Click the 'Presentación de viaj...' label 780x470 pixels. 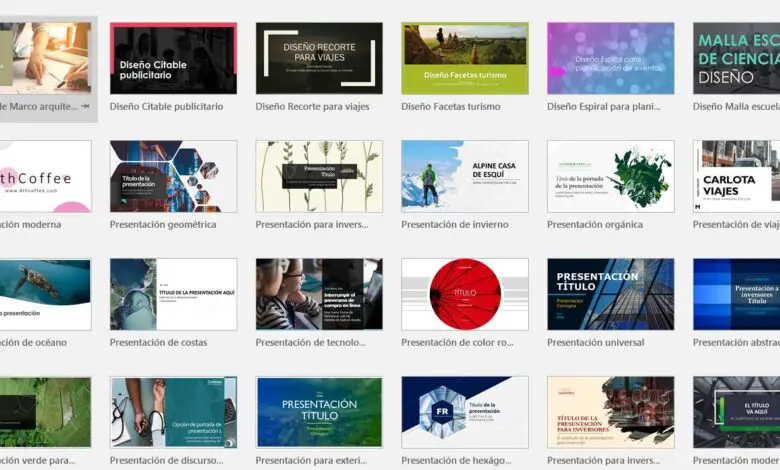pyautogui.click(x=736, y=224)
